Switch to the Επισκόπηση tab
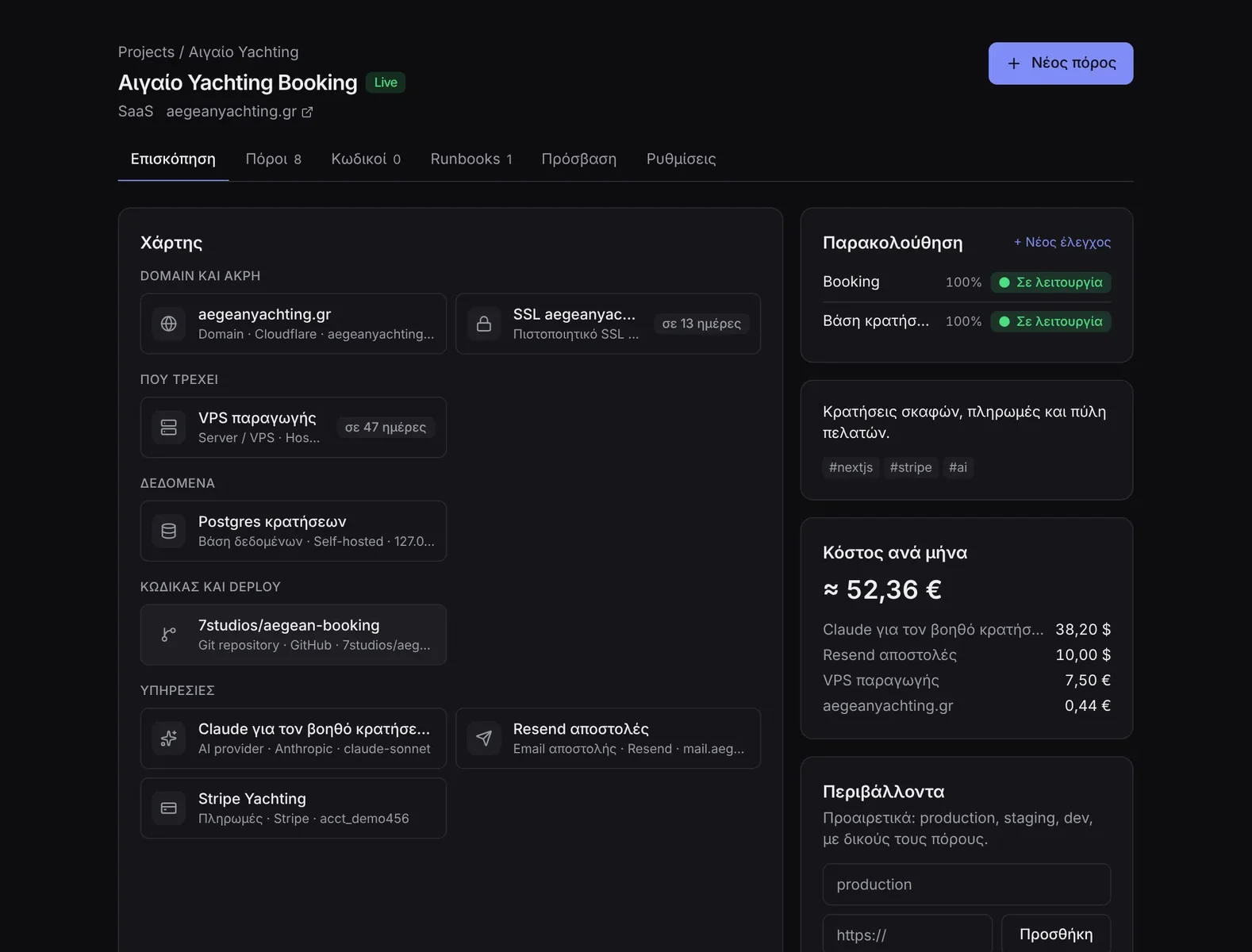The image size is (1252, 952). 173,159
